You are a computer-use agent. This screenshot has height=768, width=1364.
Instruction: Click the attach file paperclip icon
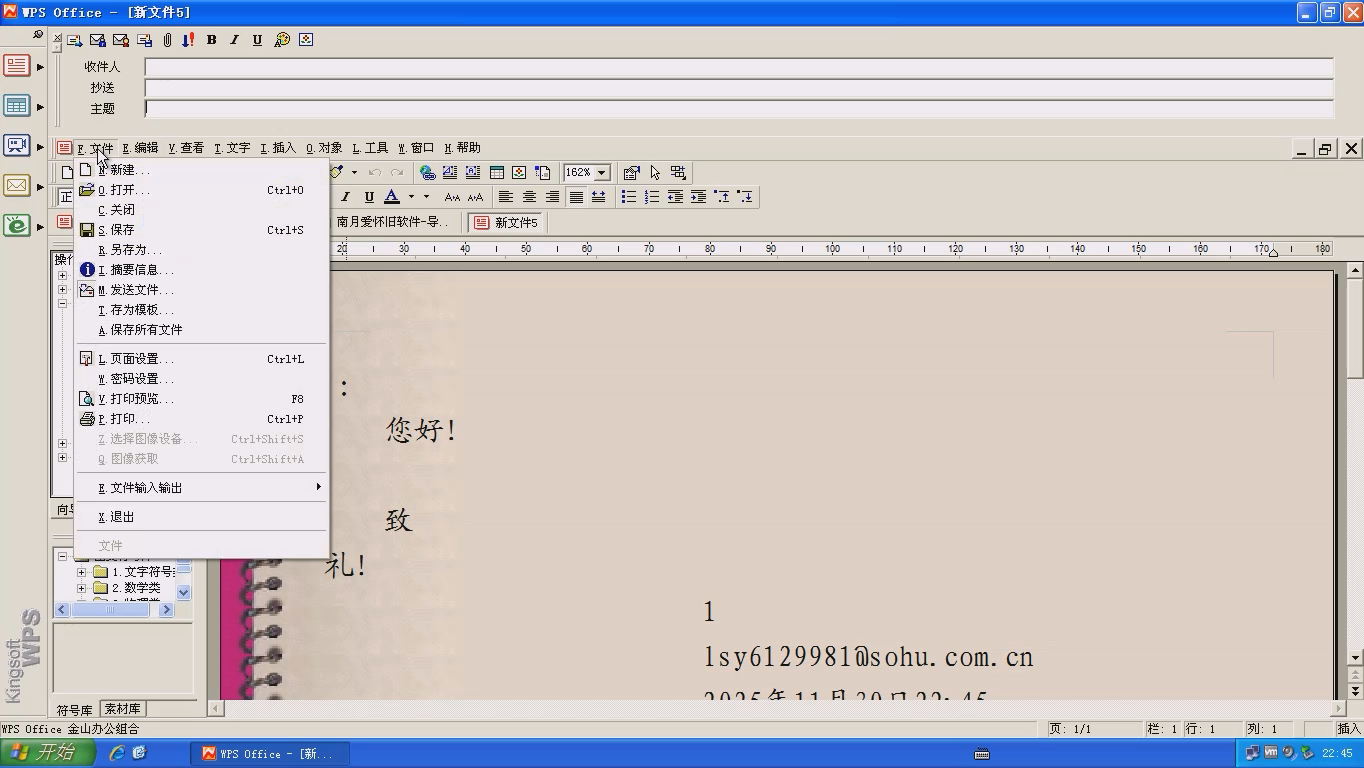[x=167, y=40]
